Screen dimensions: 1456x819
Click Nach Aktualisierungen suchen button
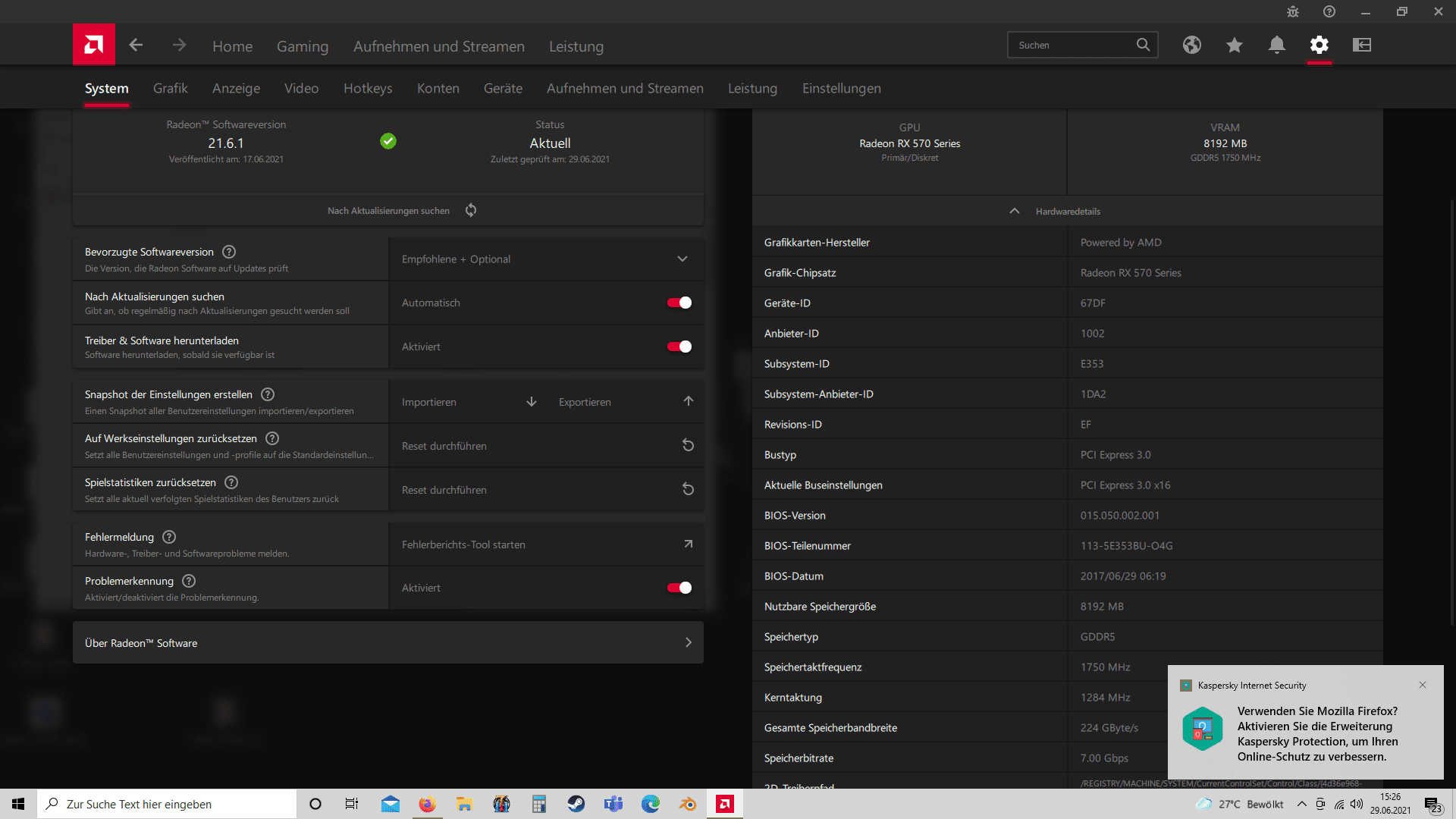388,210
